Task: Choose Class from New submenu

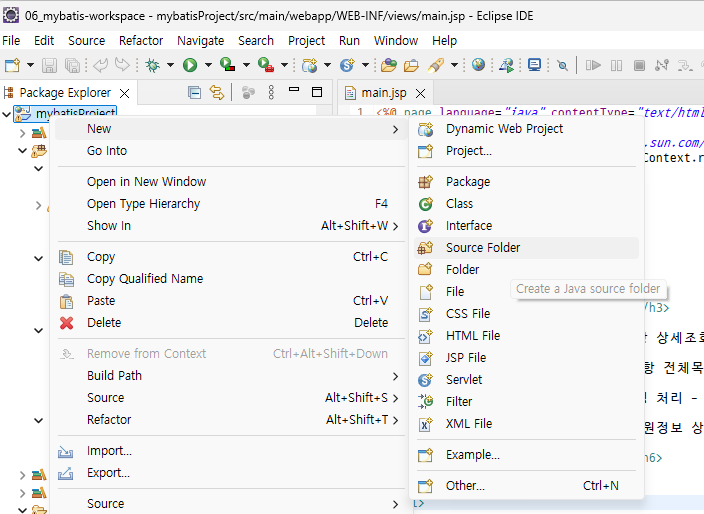Action: [x=526, y=204]
